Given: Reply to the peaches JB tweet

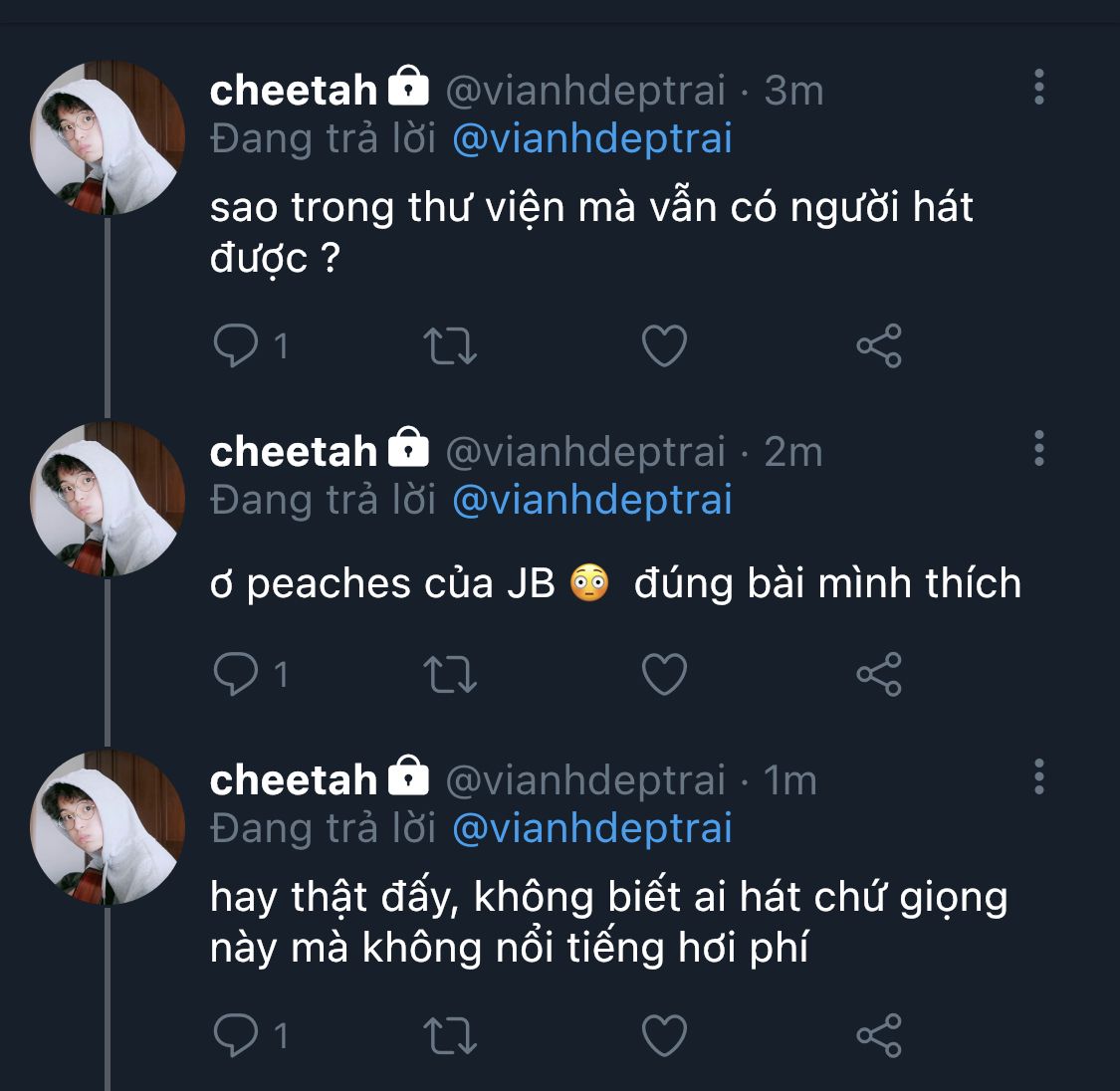Looking at the screenshot, I should (236, 675).
